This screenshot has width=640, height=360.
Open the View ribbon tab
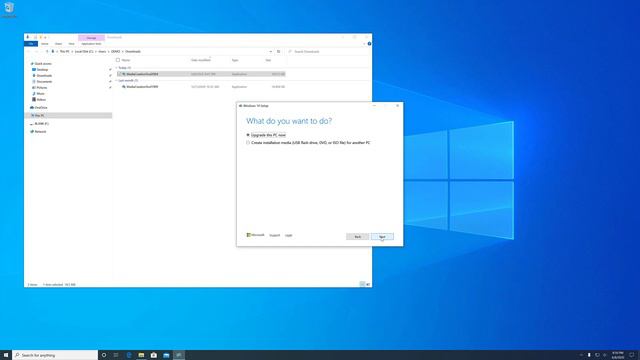point(71,44)
